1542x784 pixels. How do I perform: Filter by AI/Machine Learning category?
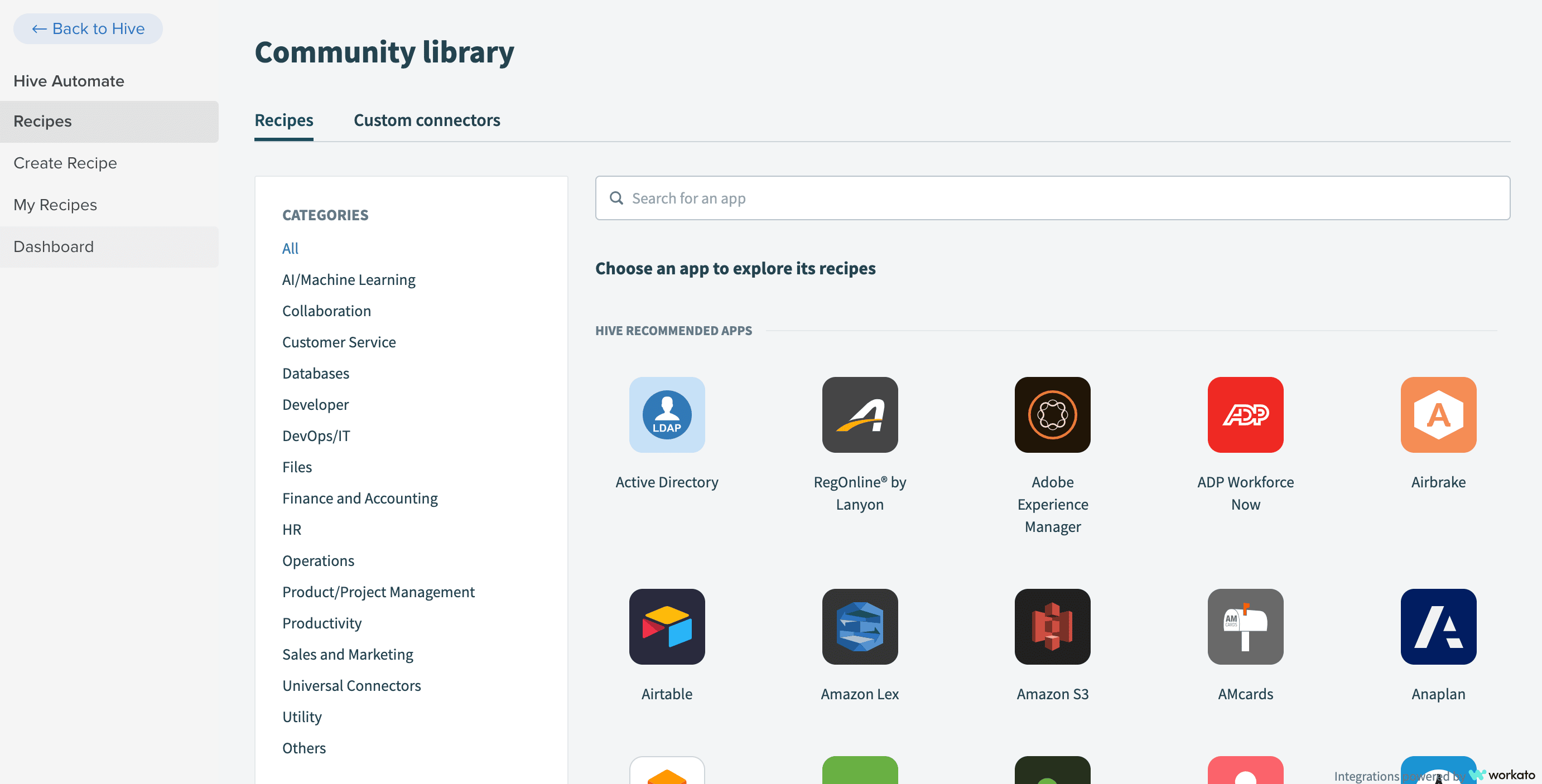click(348, 279)
